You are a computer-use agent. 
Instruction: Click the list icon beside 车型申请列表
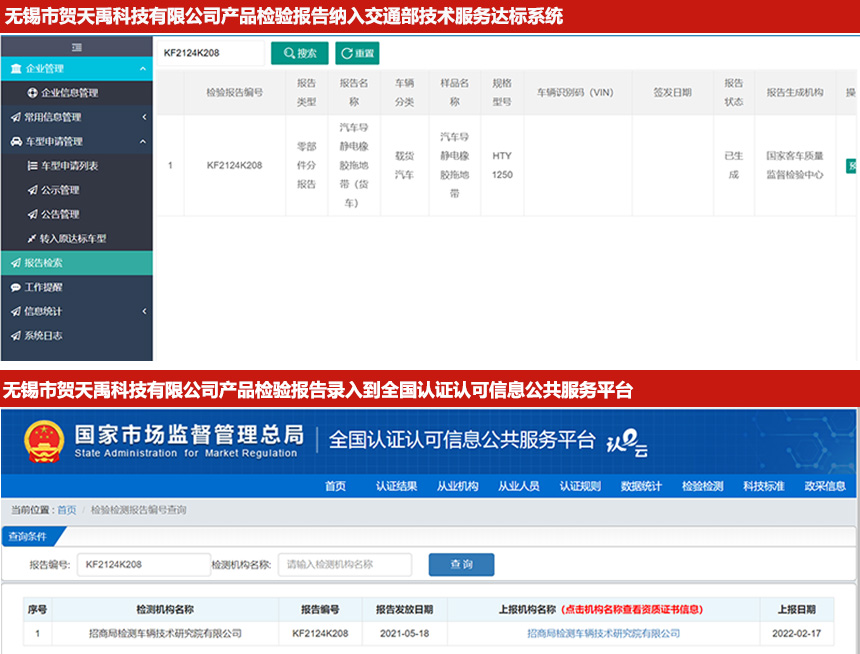tap(30, 166)
